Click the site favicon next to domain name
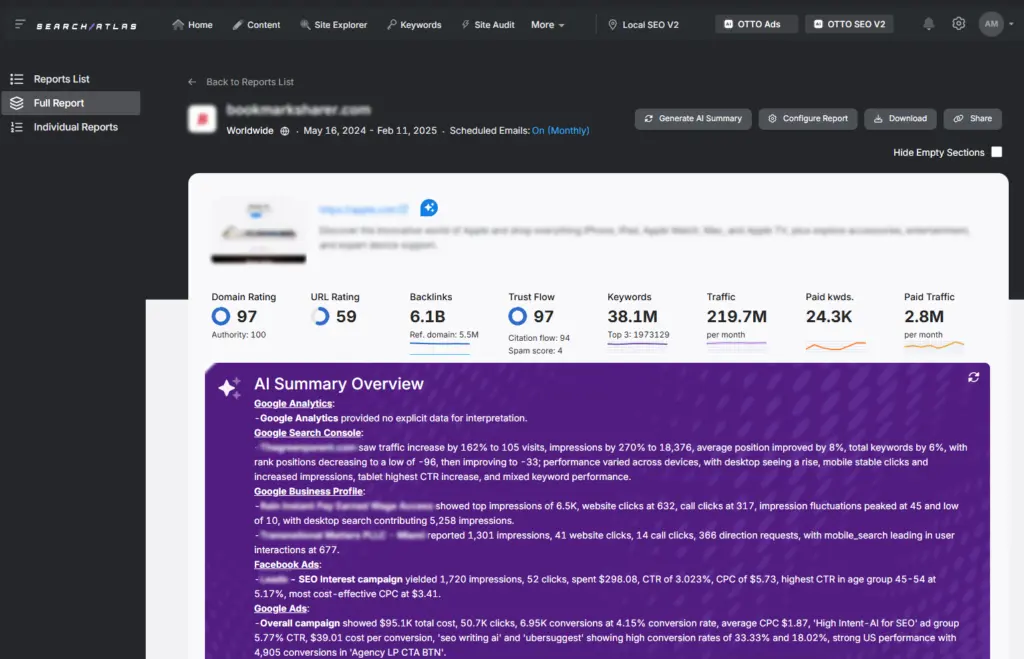Viewport: 1024px width, 659px height. tap(202, 119)
